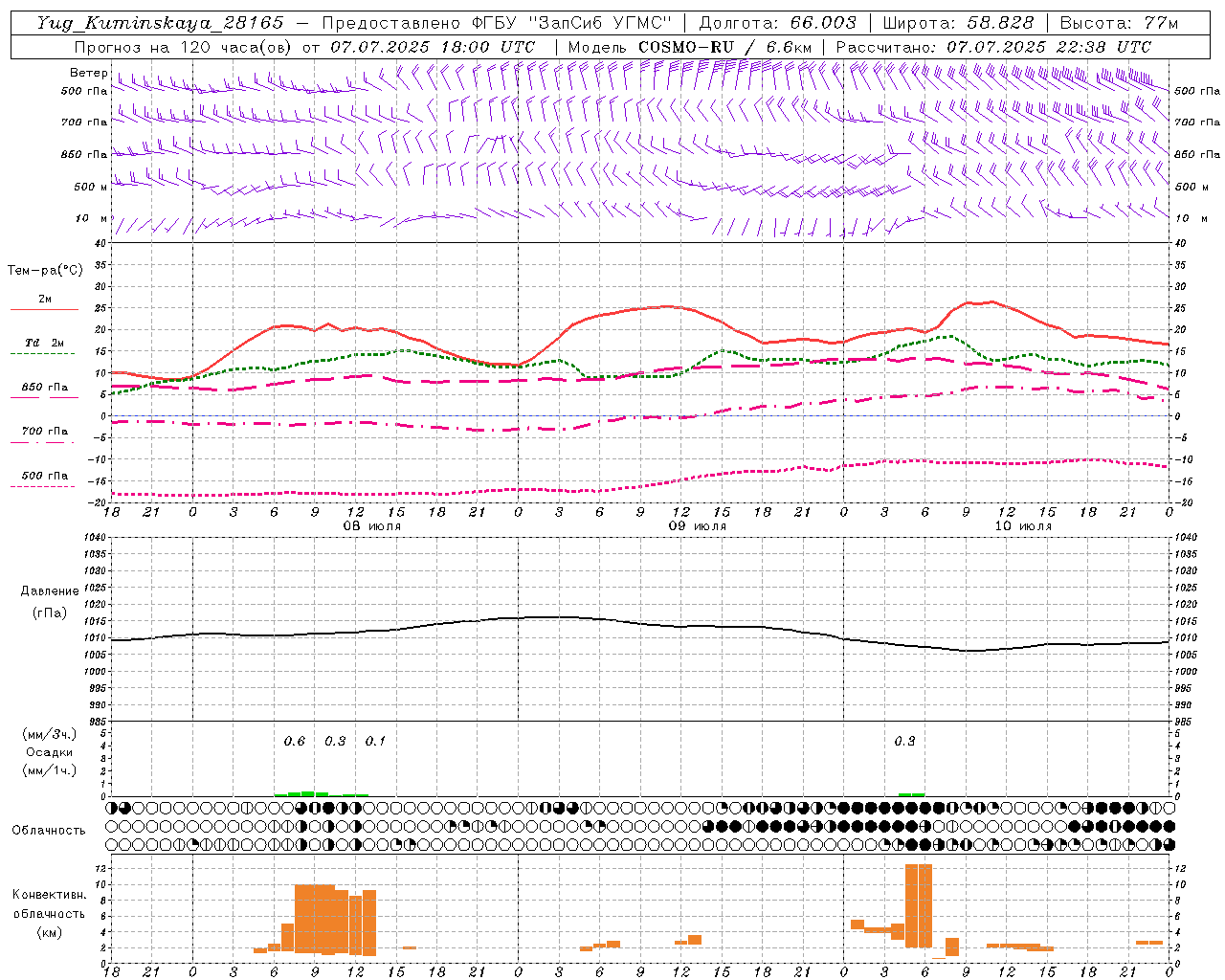Click the 'Осадки' precipitation label
Viewport: 1225px width, 980px height.
49,752
